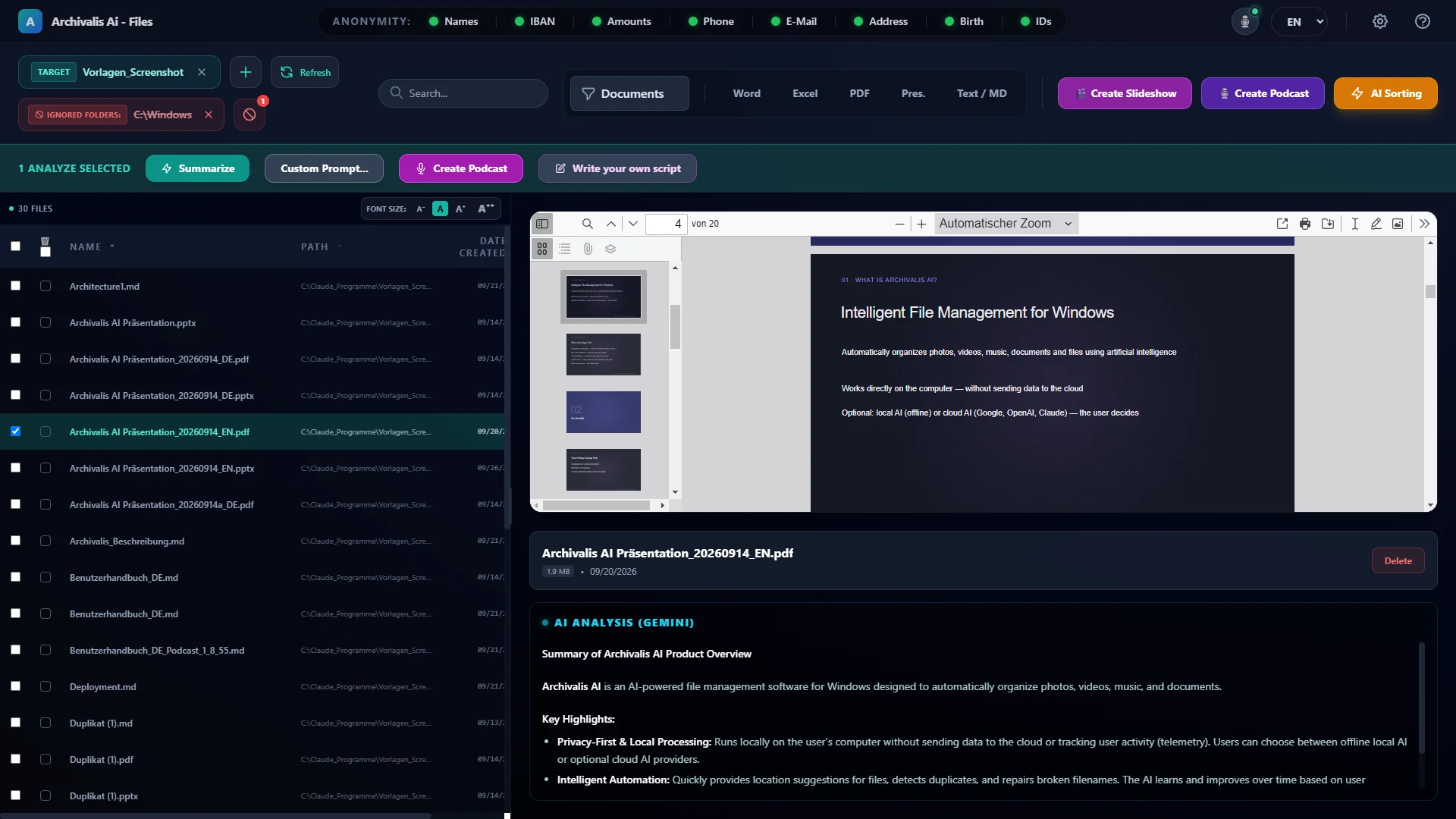Open the PDF in a new window
Screen dimensions: 1456x819
click(x=1282, y=224)
